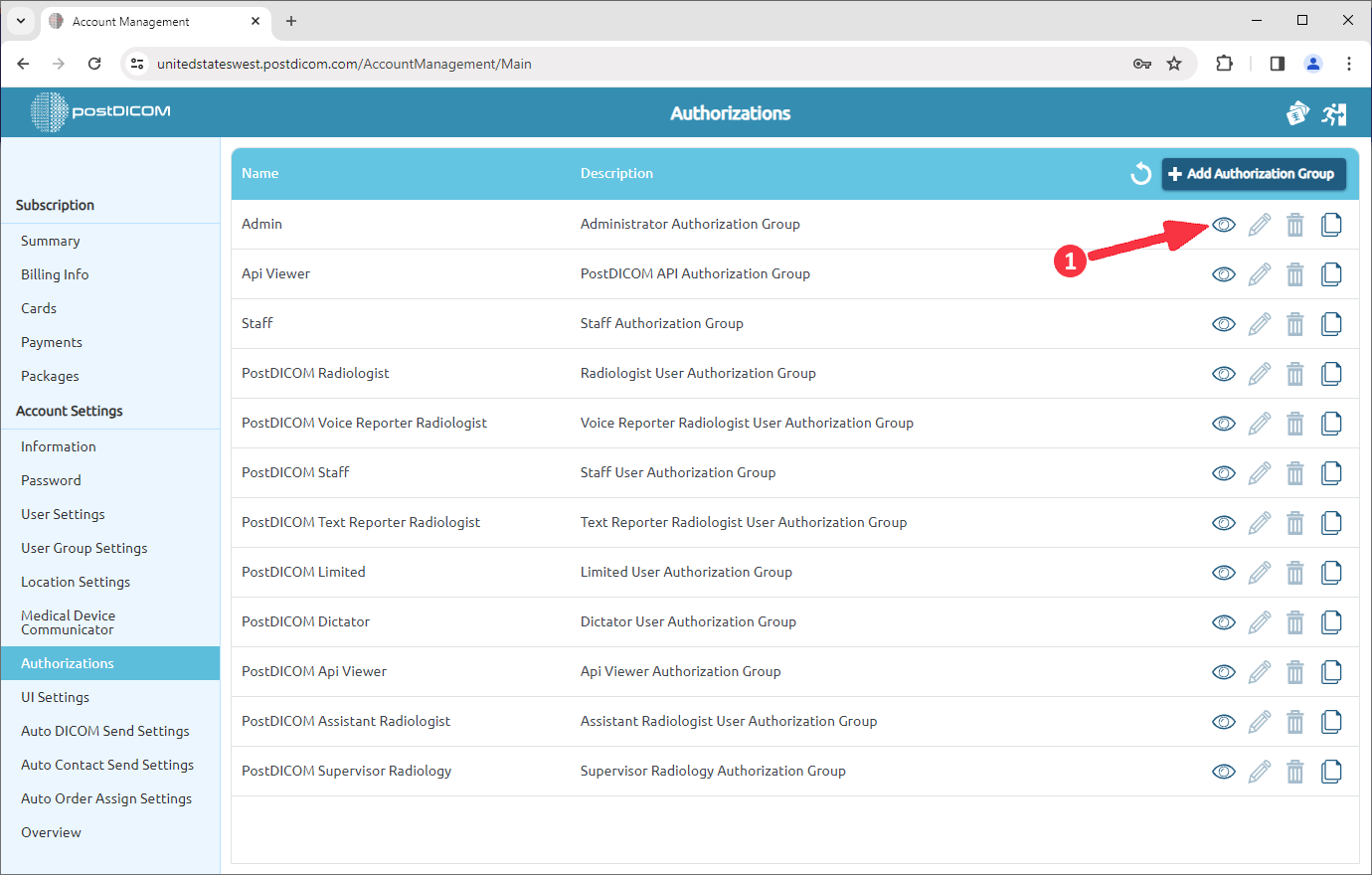Click the Add Authorization Group button
Screen dimensions: 1372x875
(x=1254, y=173)
